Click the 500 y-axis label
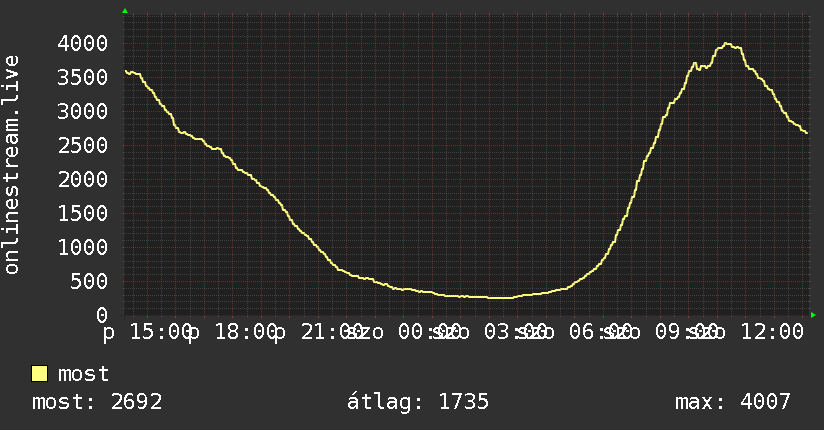The height and width of the screenshot is (430, 824). pos(89,282)
